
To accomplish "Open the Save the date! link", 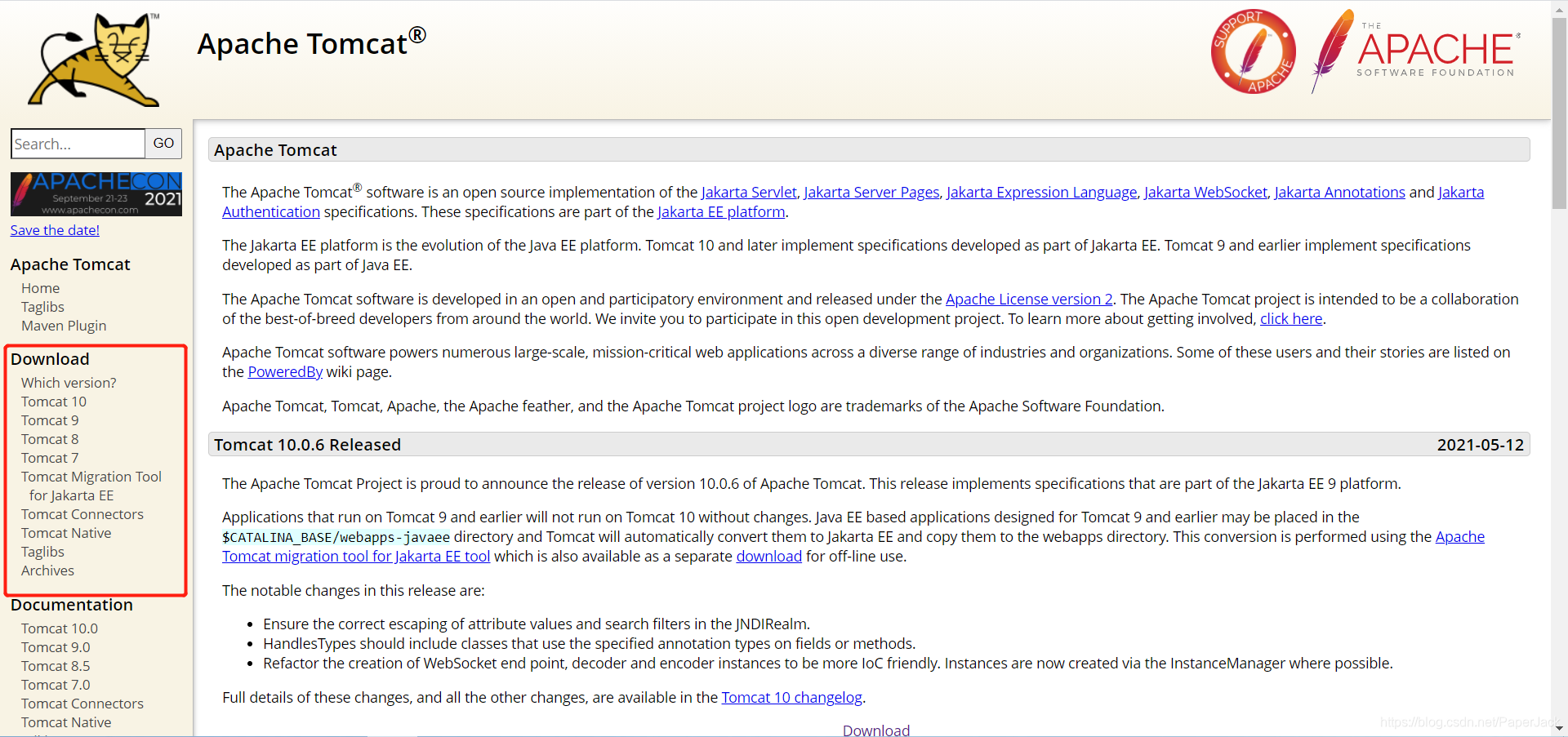I will tap(55, 230).
